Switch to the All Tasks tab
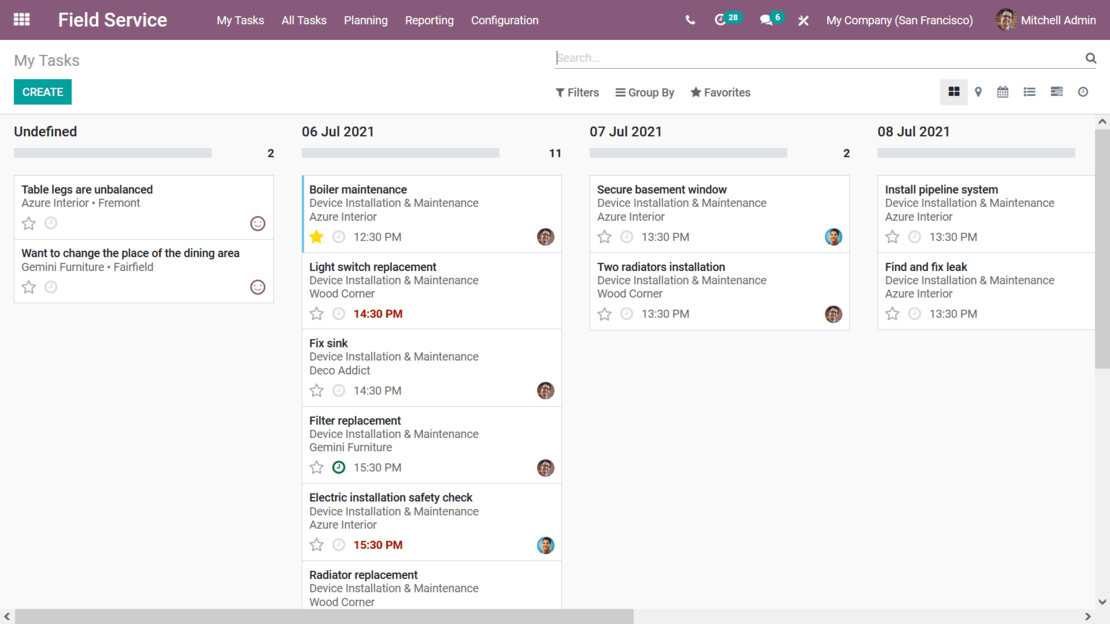The image size is (1110, 624). [303, 20]
